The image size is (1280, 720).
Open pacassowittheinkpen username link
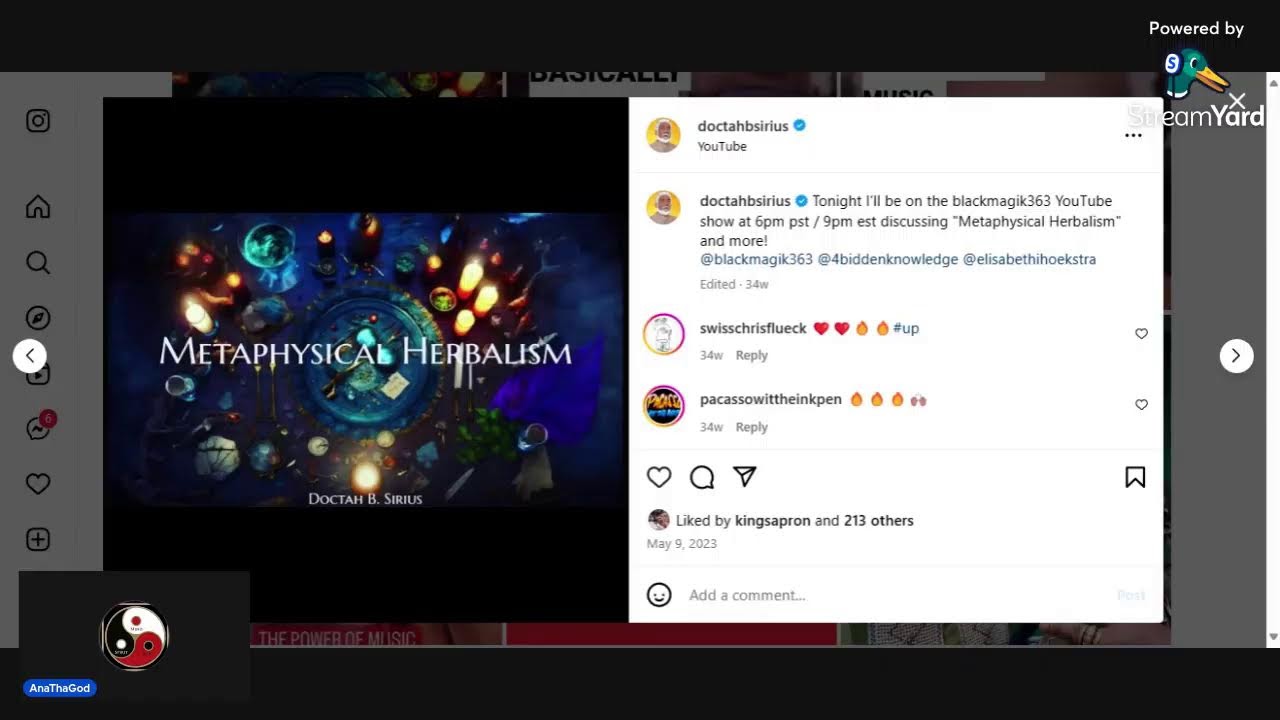coord(771,399)
